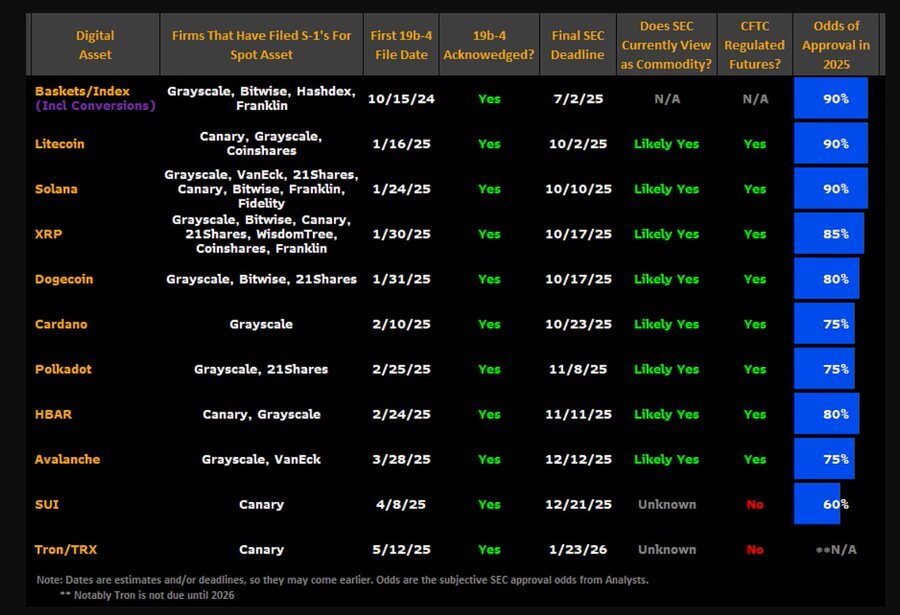Click the 12/12/25 deadline for Avalanche
This screenshot has height=615, width=900.
pos(578,459)
